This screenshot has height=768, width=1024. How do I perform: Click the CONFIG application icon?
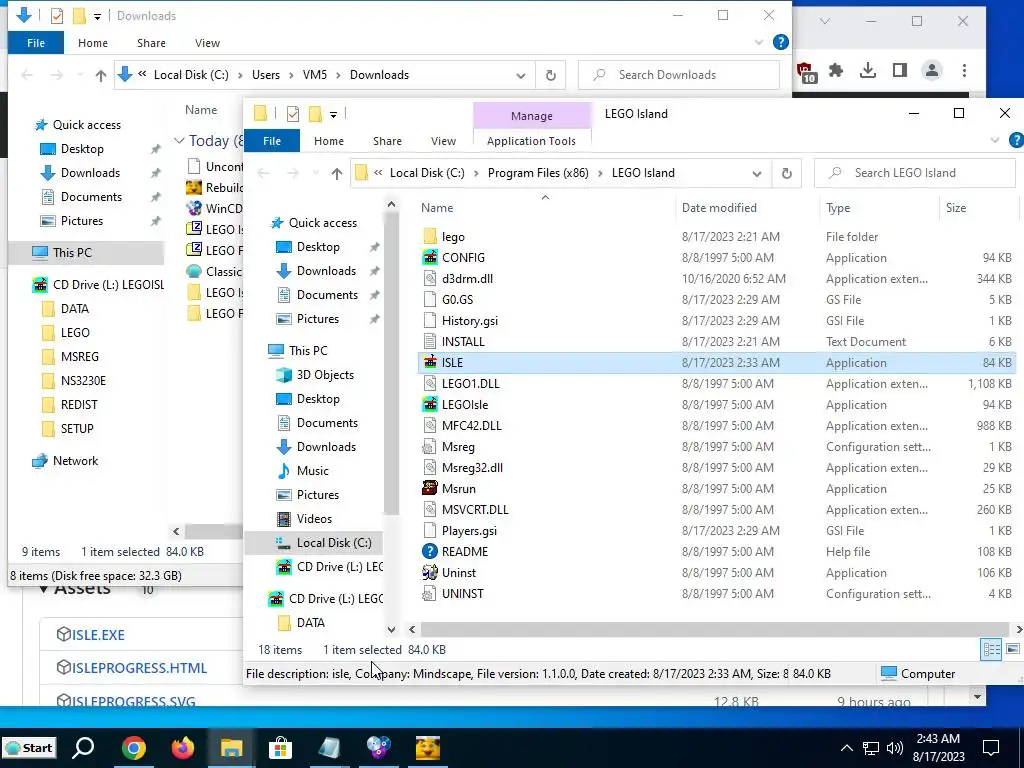(x=430, y=257)
